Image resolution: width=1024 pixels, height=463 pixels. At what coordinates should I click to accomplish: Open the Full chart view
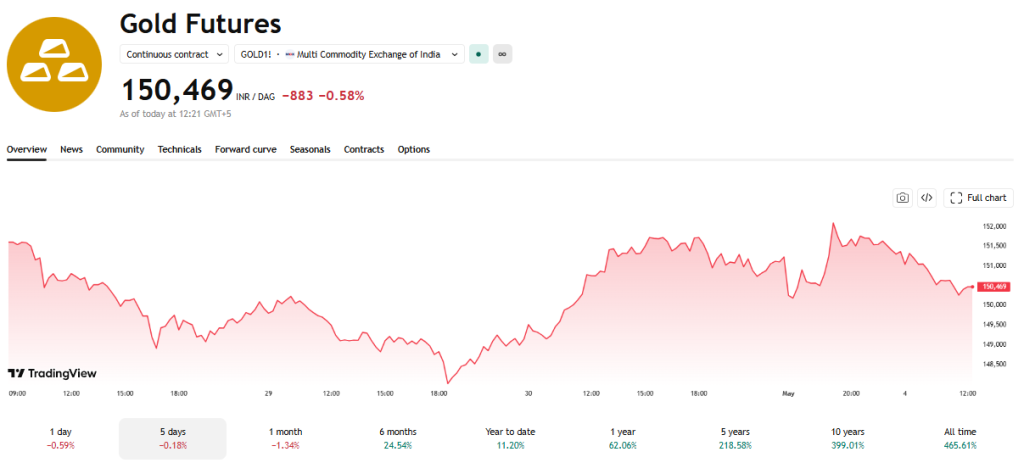tap(978, 198)
